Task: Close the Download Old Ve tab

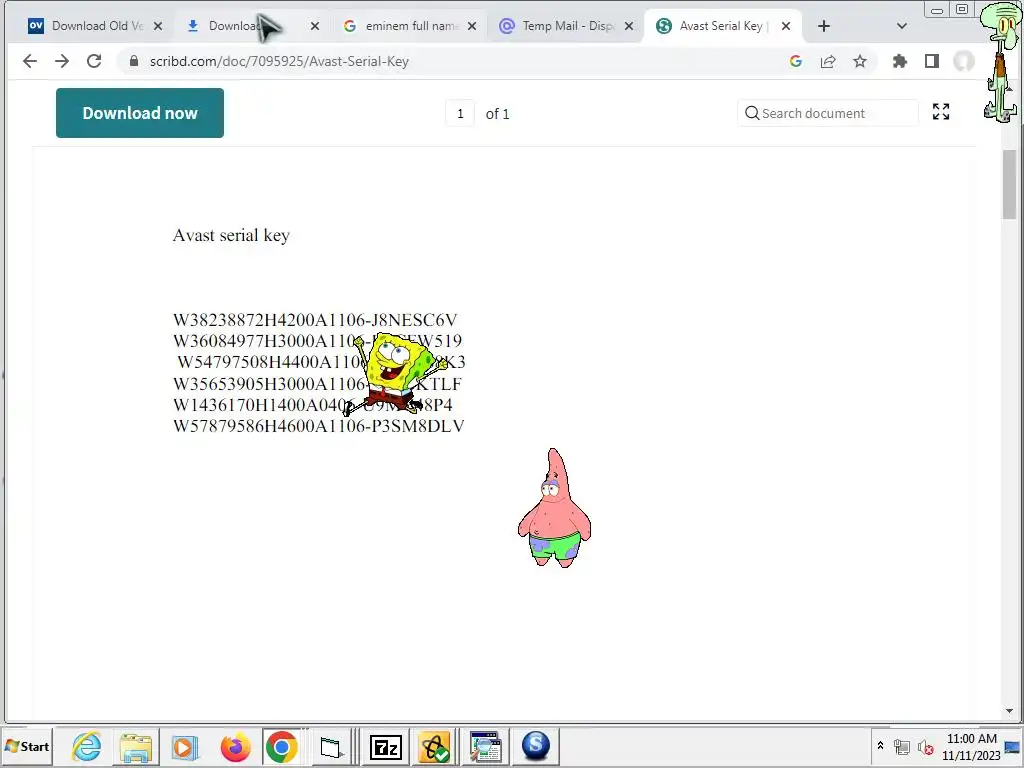Action: pyautogui.click(x=158, y=26)
